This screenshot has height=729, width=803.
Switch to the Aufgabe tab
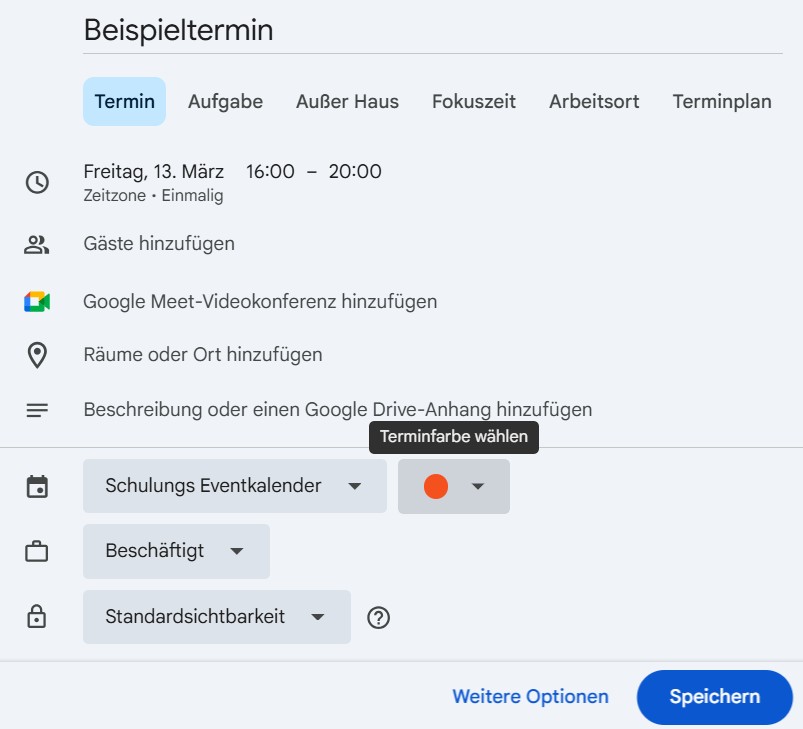coord(224,101)
